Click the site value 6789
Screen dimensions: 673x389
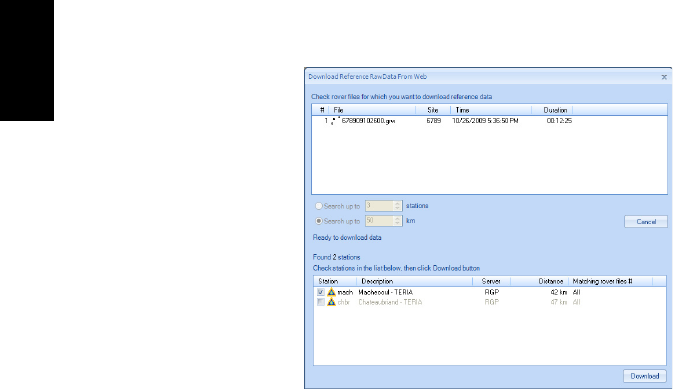[434, 121]
